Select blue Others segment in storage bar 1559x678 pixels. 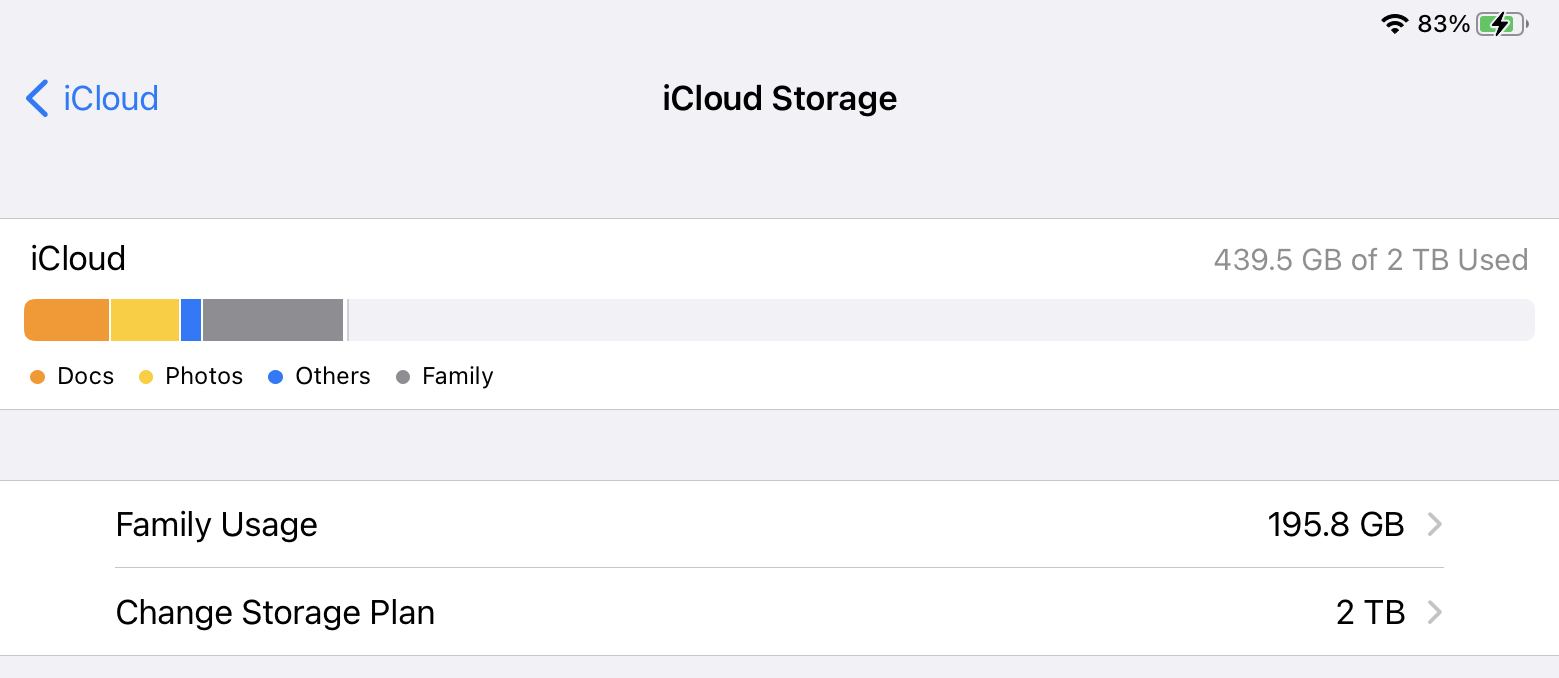191,320
